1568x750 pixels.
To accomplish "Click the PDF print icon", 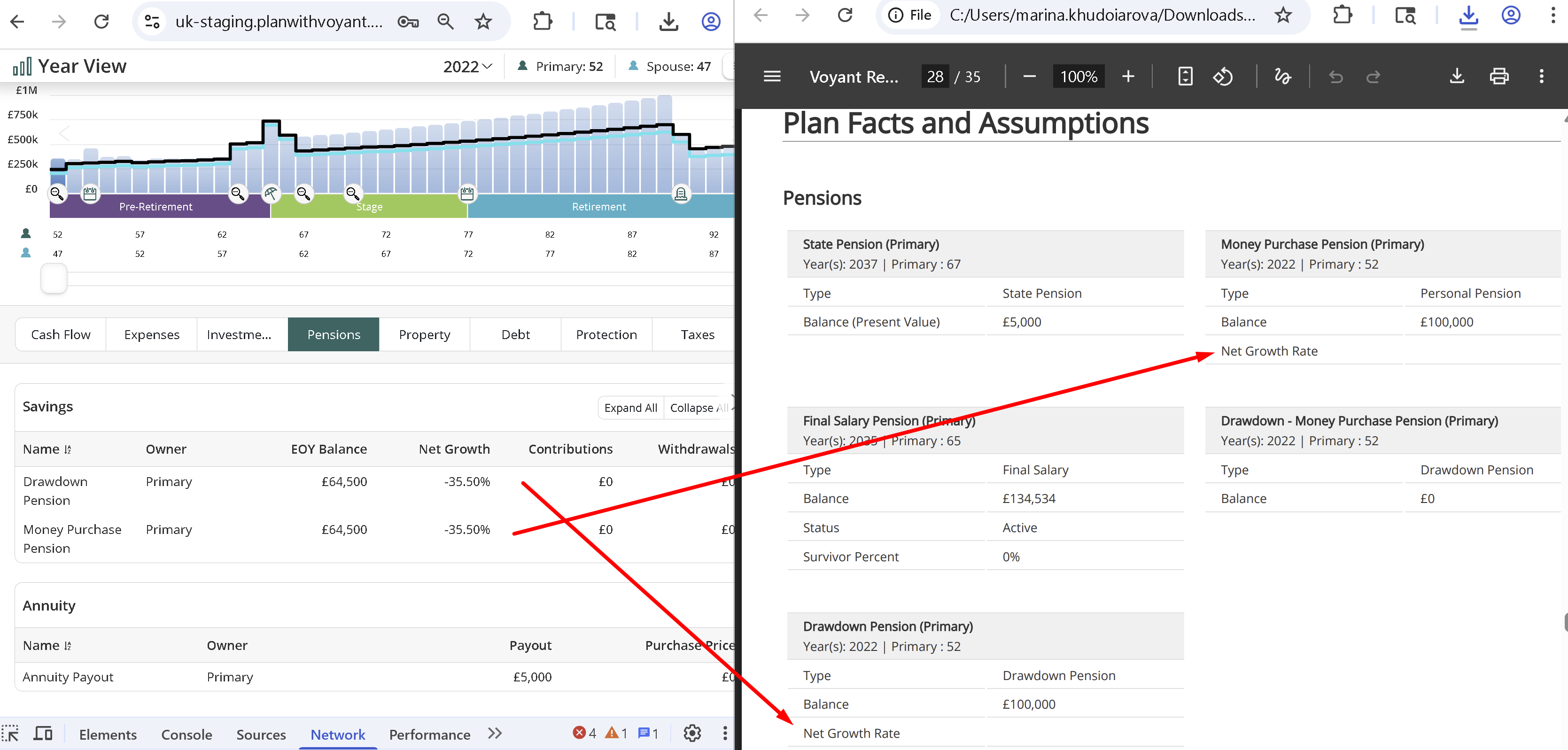I will pyautogui.click(x=1498, y=77).
